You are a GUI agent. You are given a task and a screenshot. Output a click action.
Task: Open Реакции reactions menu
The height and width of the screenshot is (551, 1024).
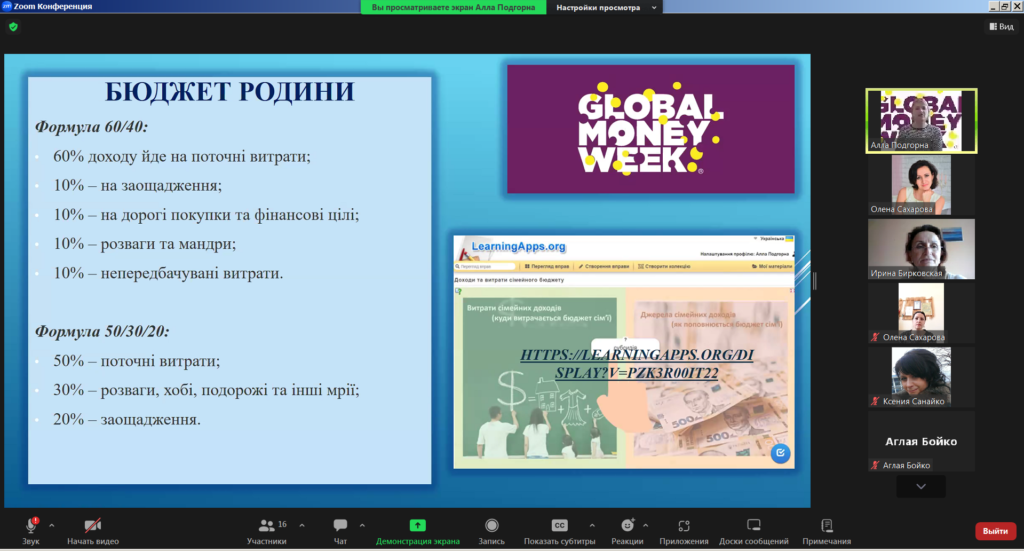627,531
